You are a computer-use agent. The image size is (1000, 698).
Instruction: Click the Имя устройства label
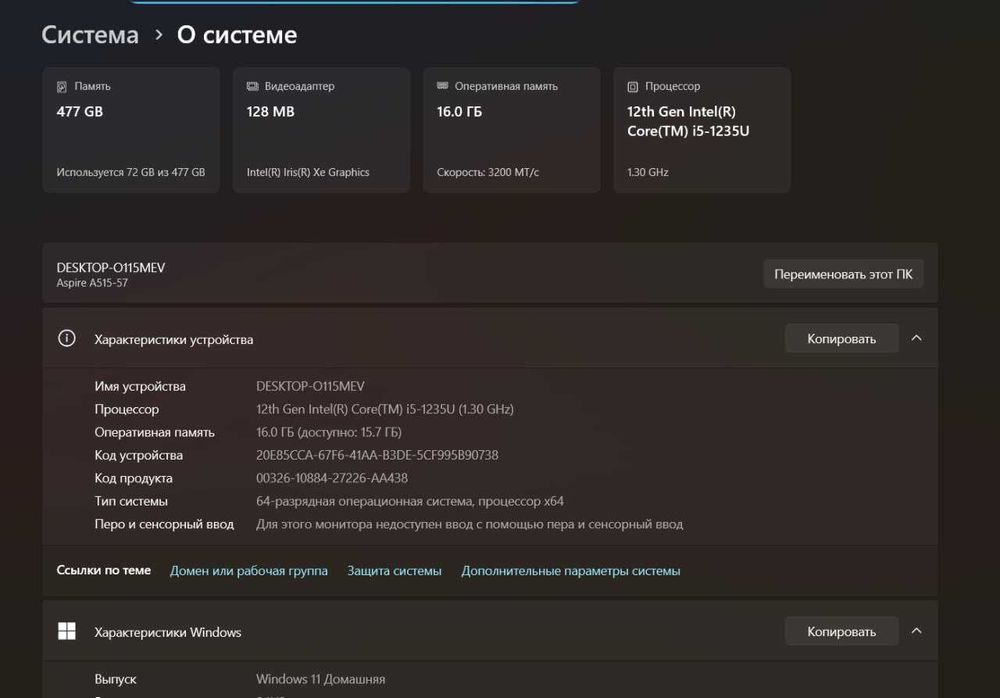point(140,386)
